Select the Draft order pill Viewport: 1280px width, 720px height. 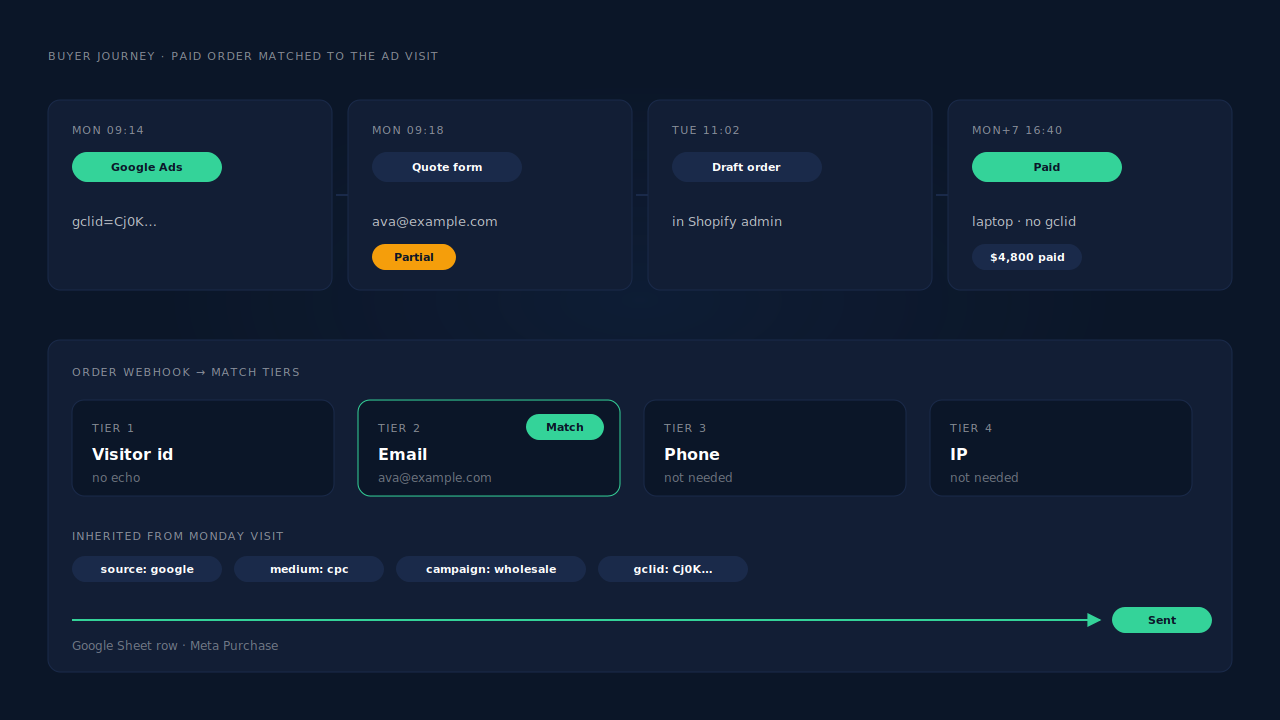(x=747, y=167)
